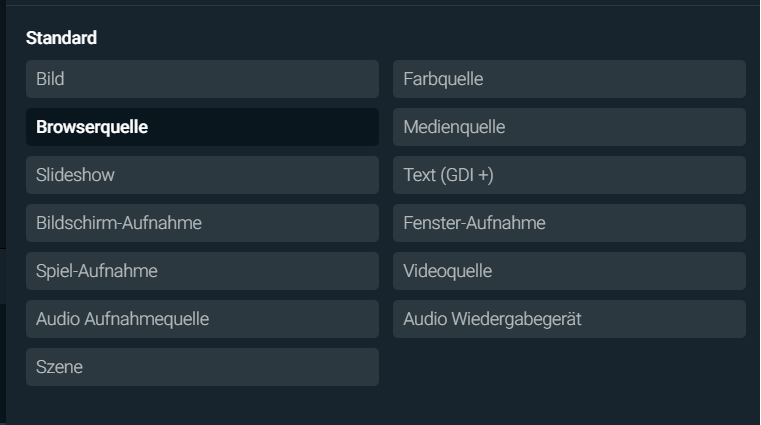Image resolution: width=761 pixels, height=425 pixels.
Task: Select the Slideshow source option
Action: [202, 175]
